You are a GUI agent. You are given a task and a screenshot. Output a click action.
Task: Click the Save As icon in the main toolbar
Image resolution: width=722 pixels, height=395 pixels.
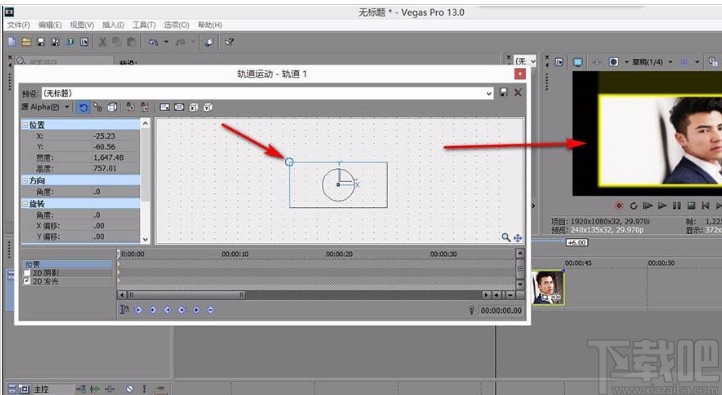pos(55,42)
